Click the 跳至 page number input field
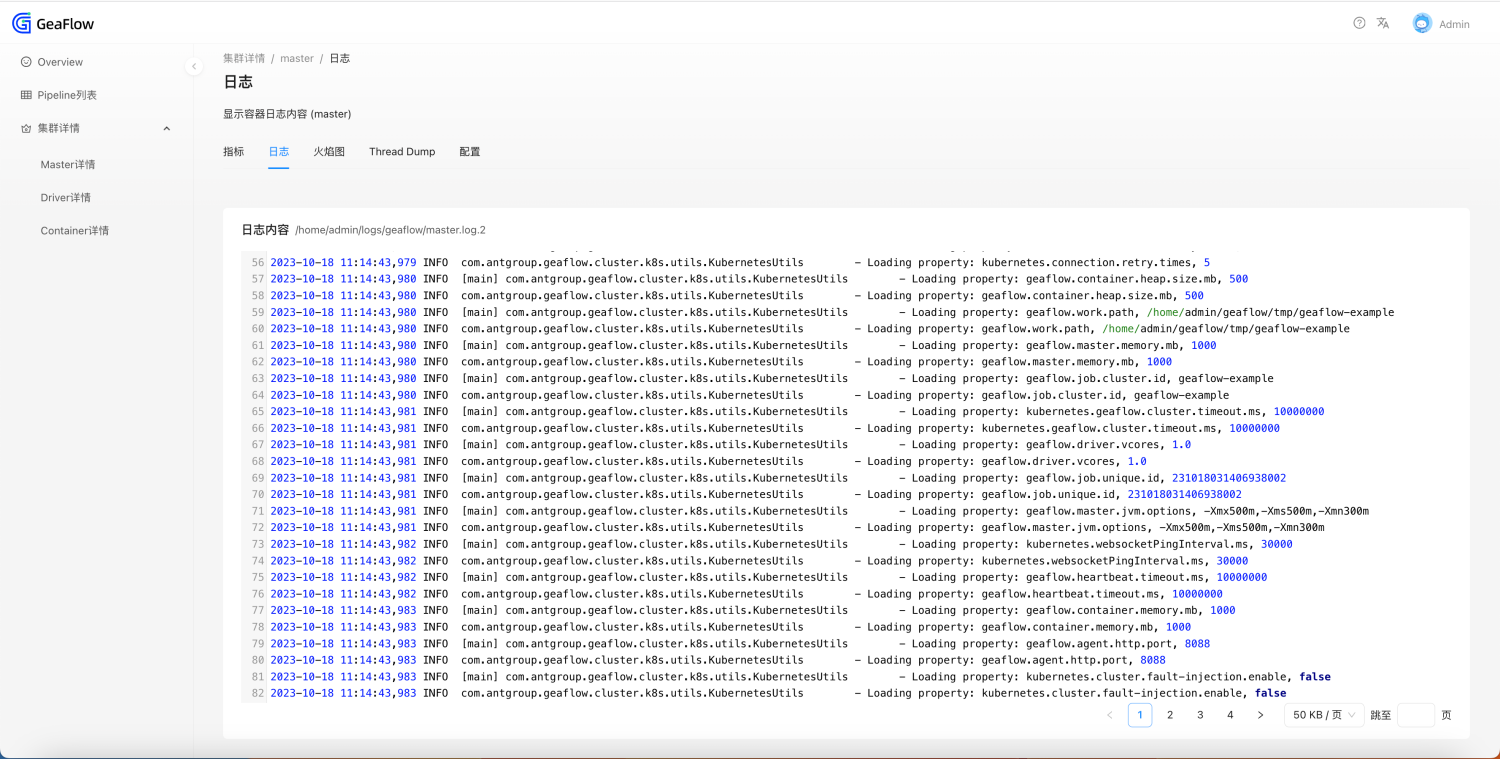Viewport: 1500px width, 759px height. click(x=1416, y=714)
